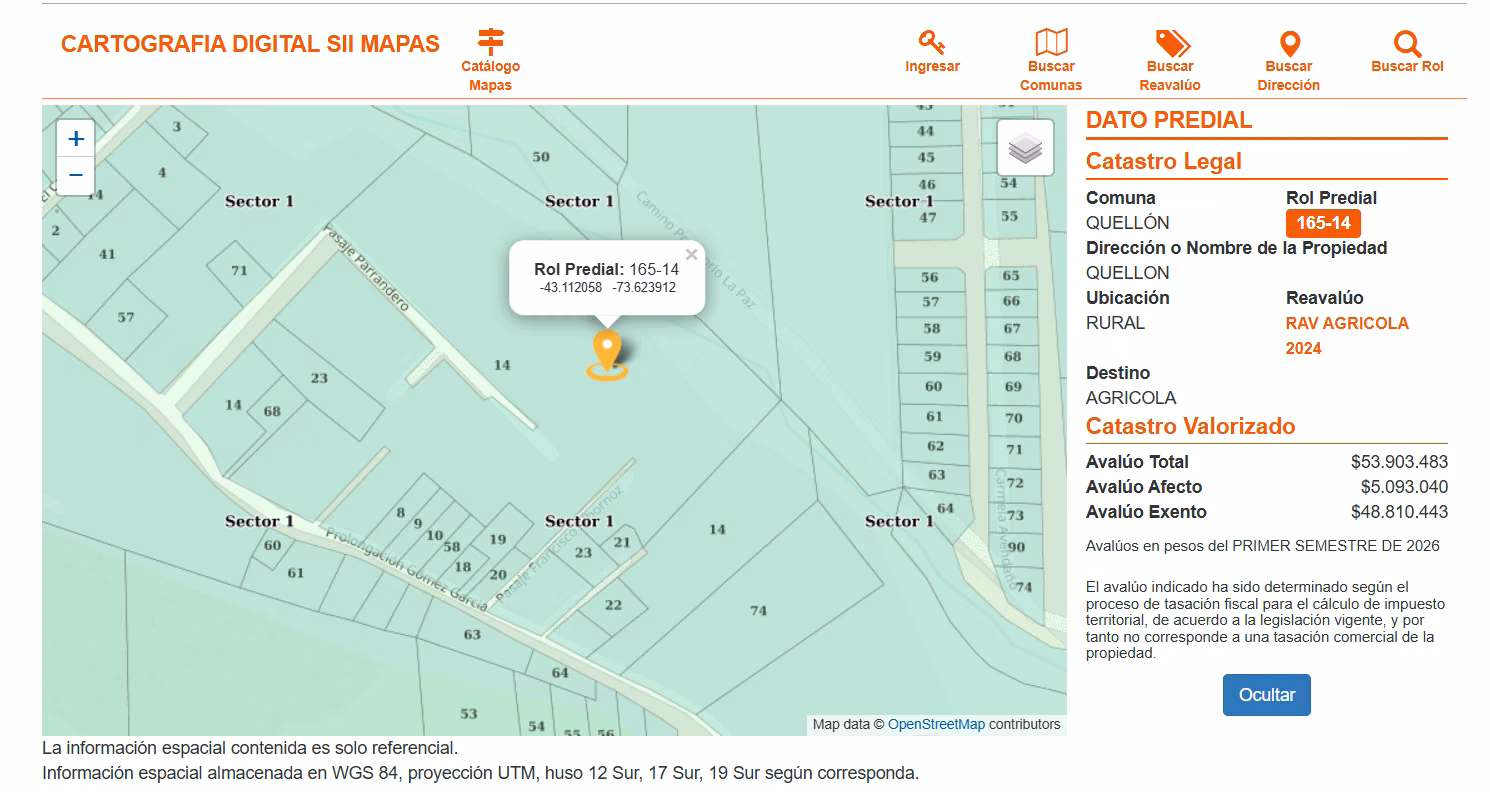Screen dimensions: 1490x792
Task: Click parcel 53 on the map
Action: tap(468, 714)
